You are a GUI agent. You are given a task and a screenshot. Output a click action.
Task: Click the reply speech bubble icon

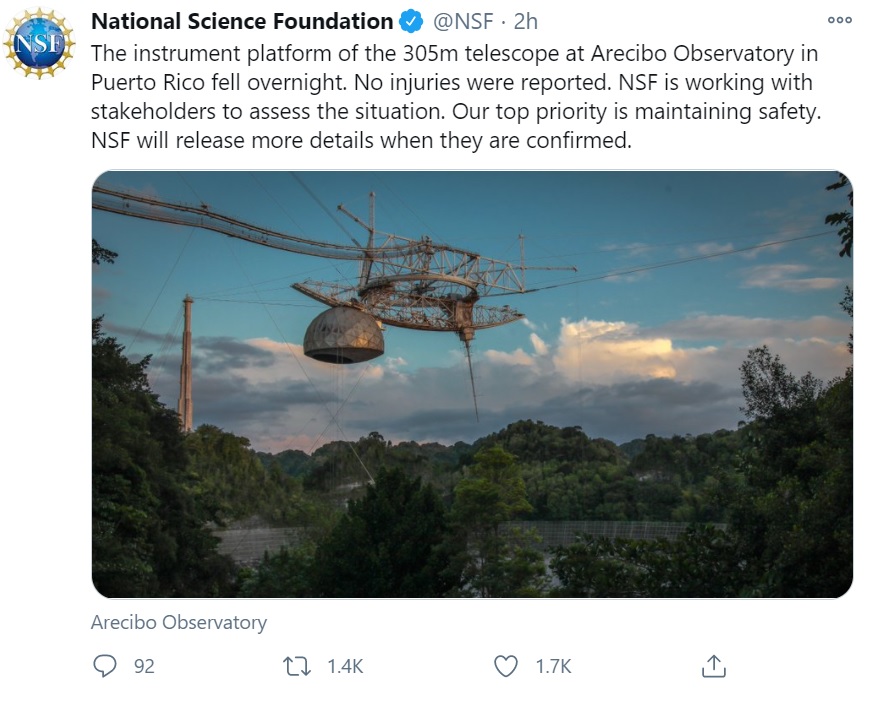pos(105,666)
